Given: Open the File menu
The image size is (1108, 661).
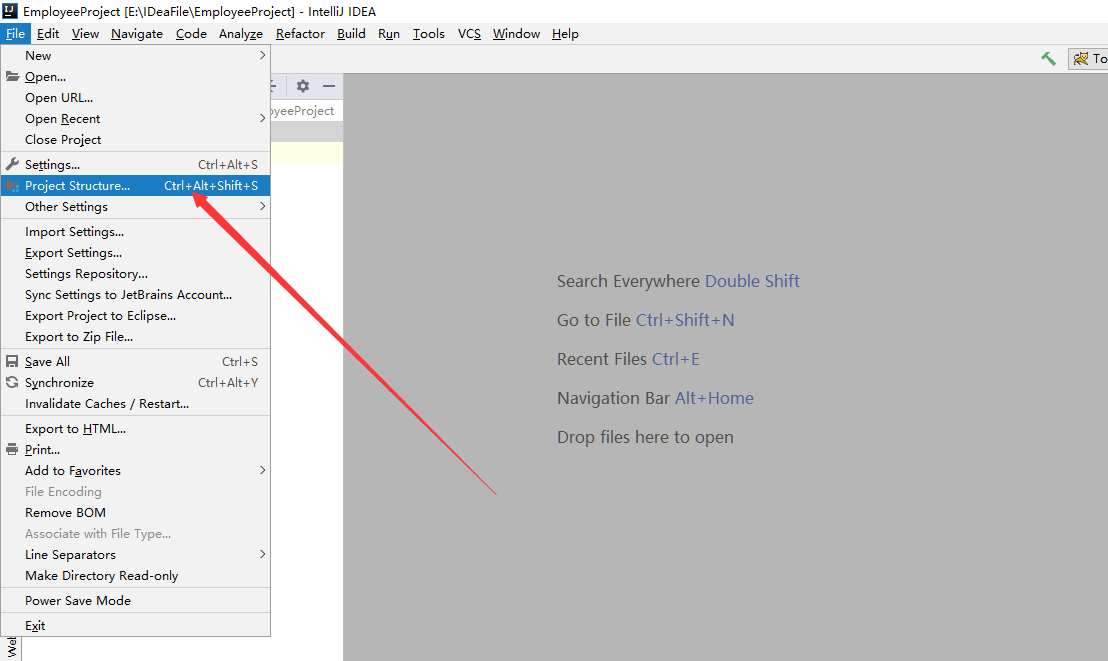Looking at the screenshot, I should pos(15,33).
